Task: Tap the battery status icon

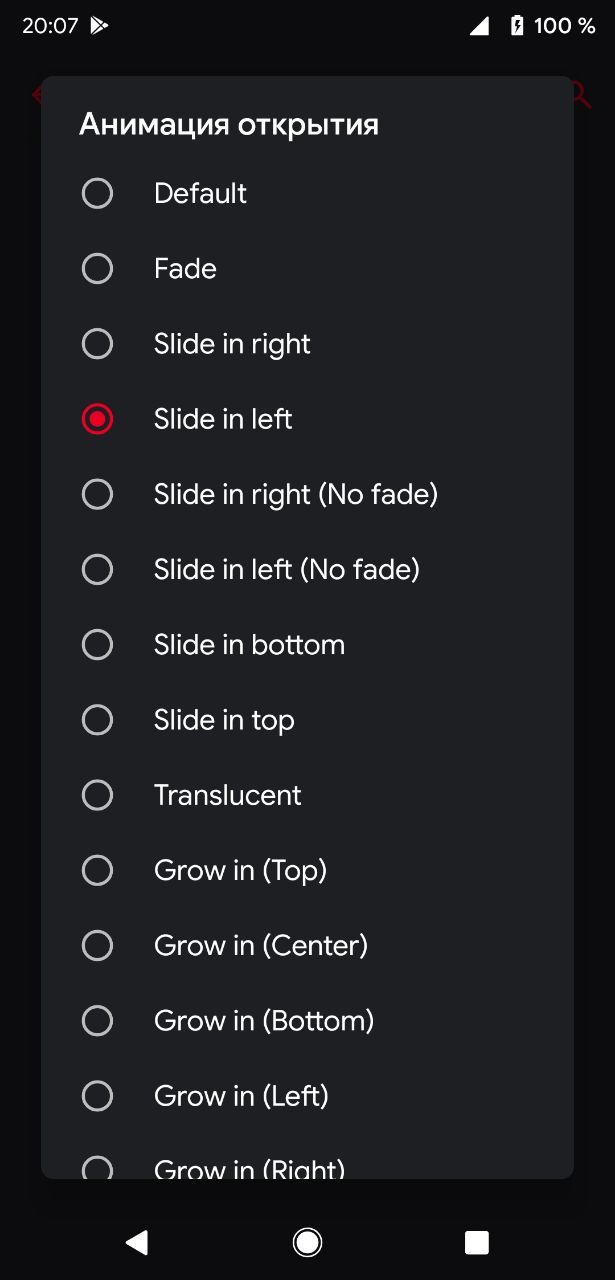Action: 517,26
